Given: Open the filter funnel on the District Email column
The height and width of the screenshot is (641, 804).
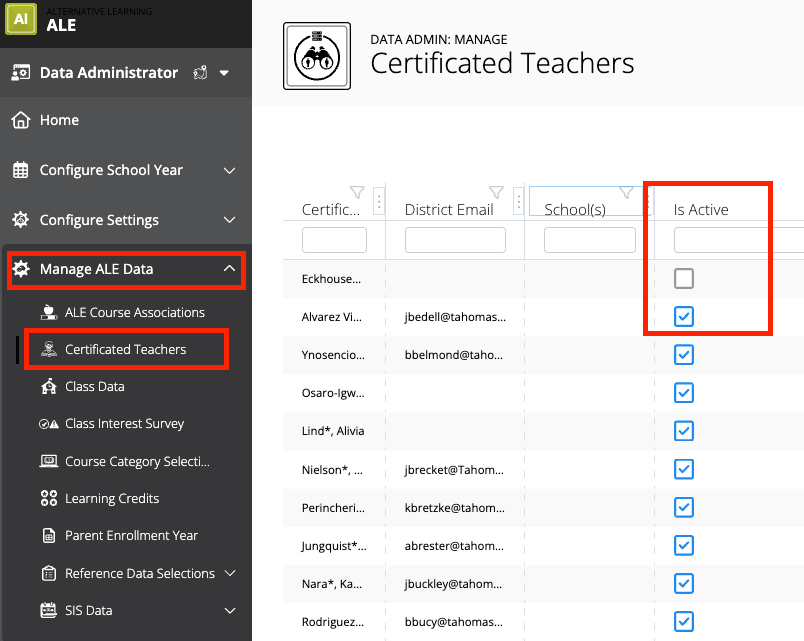Looking at the screenshot, I should coord(496,193).
